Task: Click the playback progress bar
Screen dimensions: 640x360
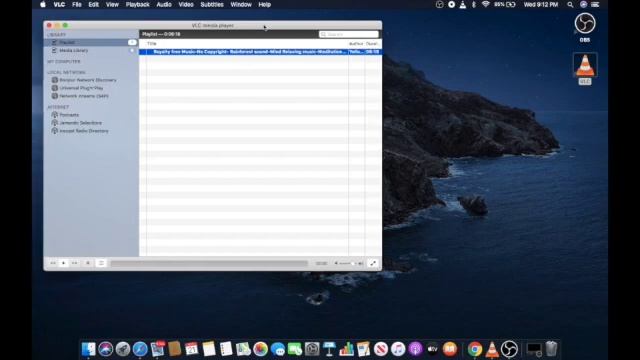Action: [x=209, y=264]
